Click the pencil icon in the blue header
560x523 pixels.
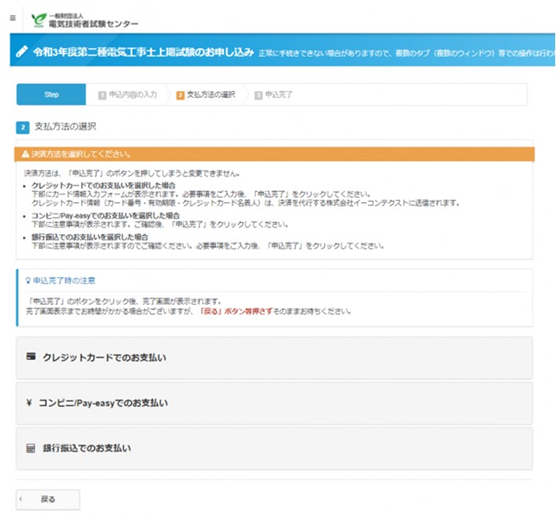coord(22,52)
